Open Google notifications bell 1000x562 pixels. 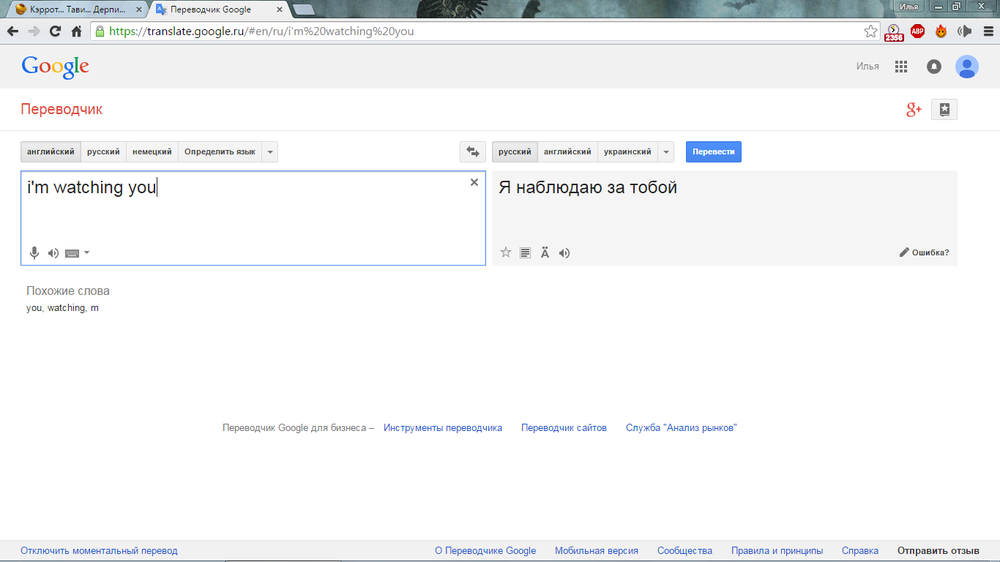click(934, 66)
